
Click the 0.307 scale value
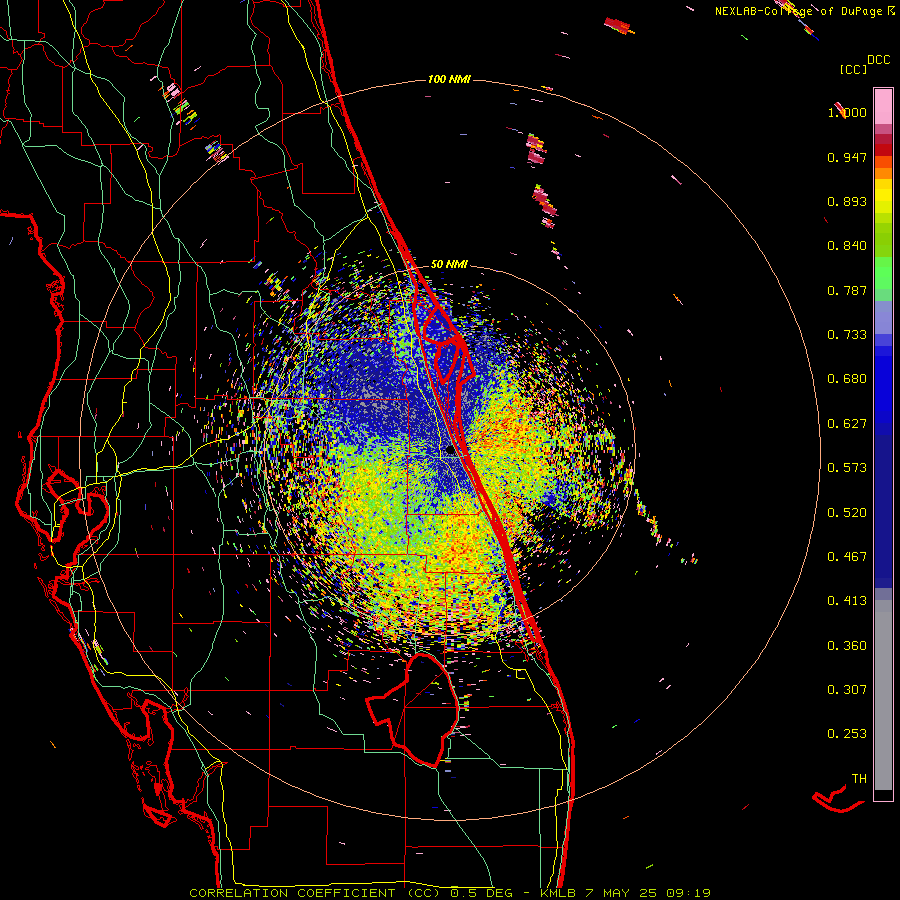(x=847, y=690)
